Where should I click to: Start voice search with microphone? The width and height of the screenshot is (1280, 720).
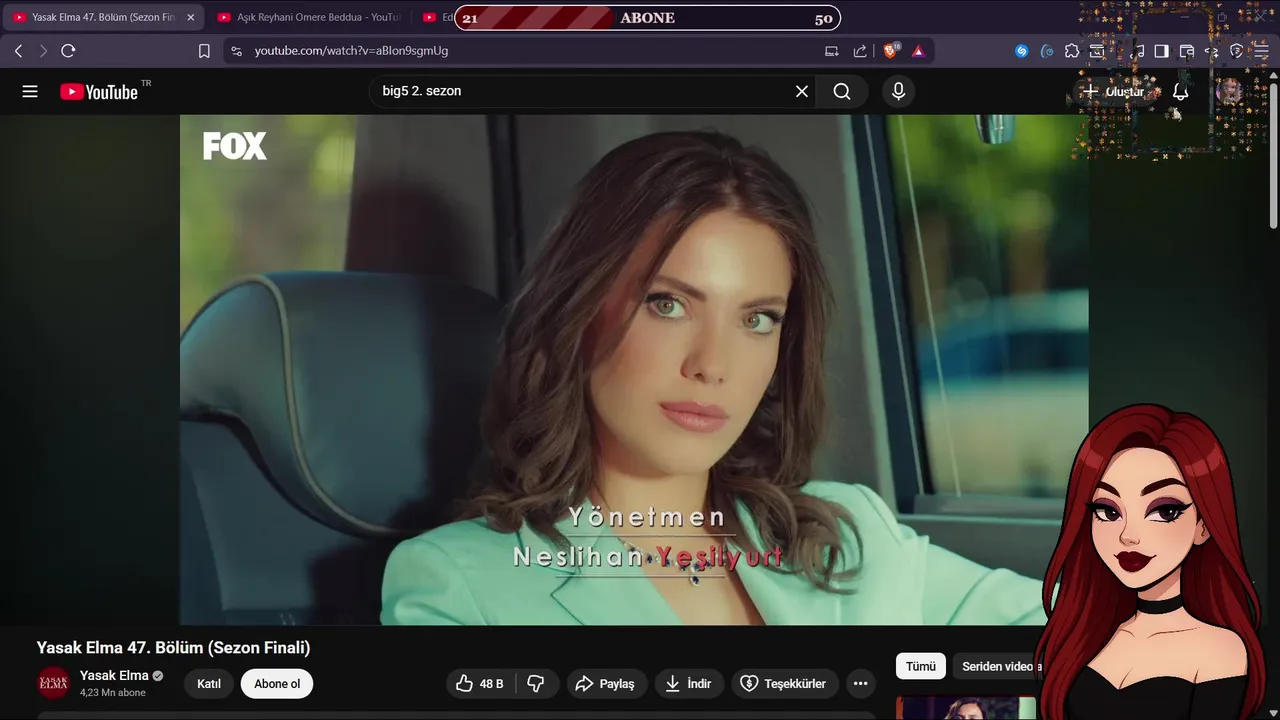898,91
